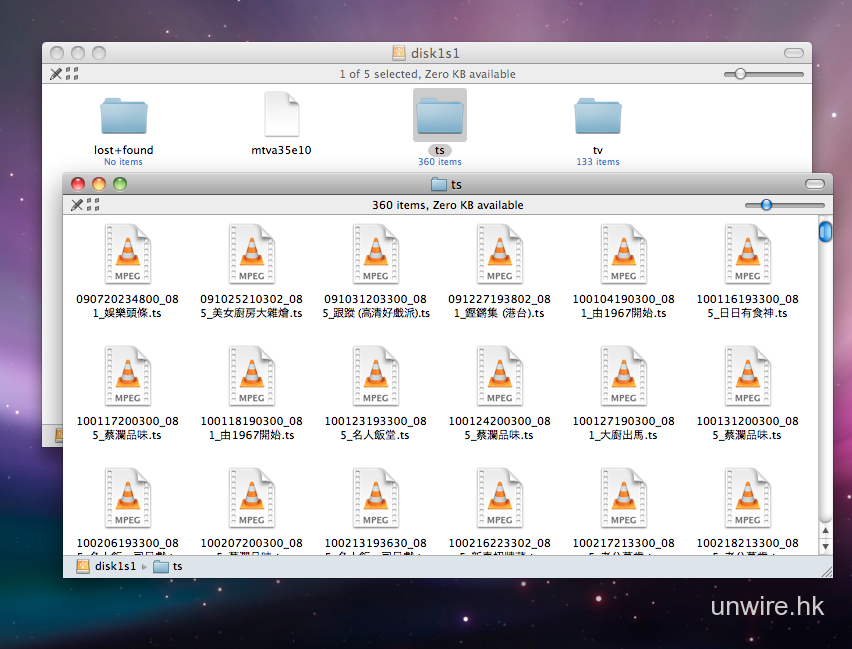
Task: Click the green zoom button of ts window
Action: [x=120, y=184]
